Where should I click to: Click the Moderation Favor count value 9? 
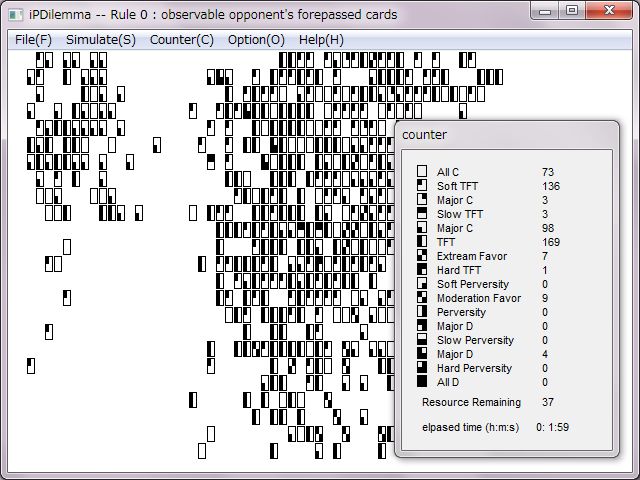point(545,298)
